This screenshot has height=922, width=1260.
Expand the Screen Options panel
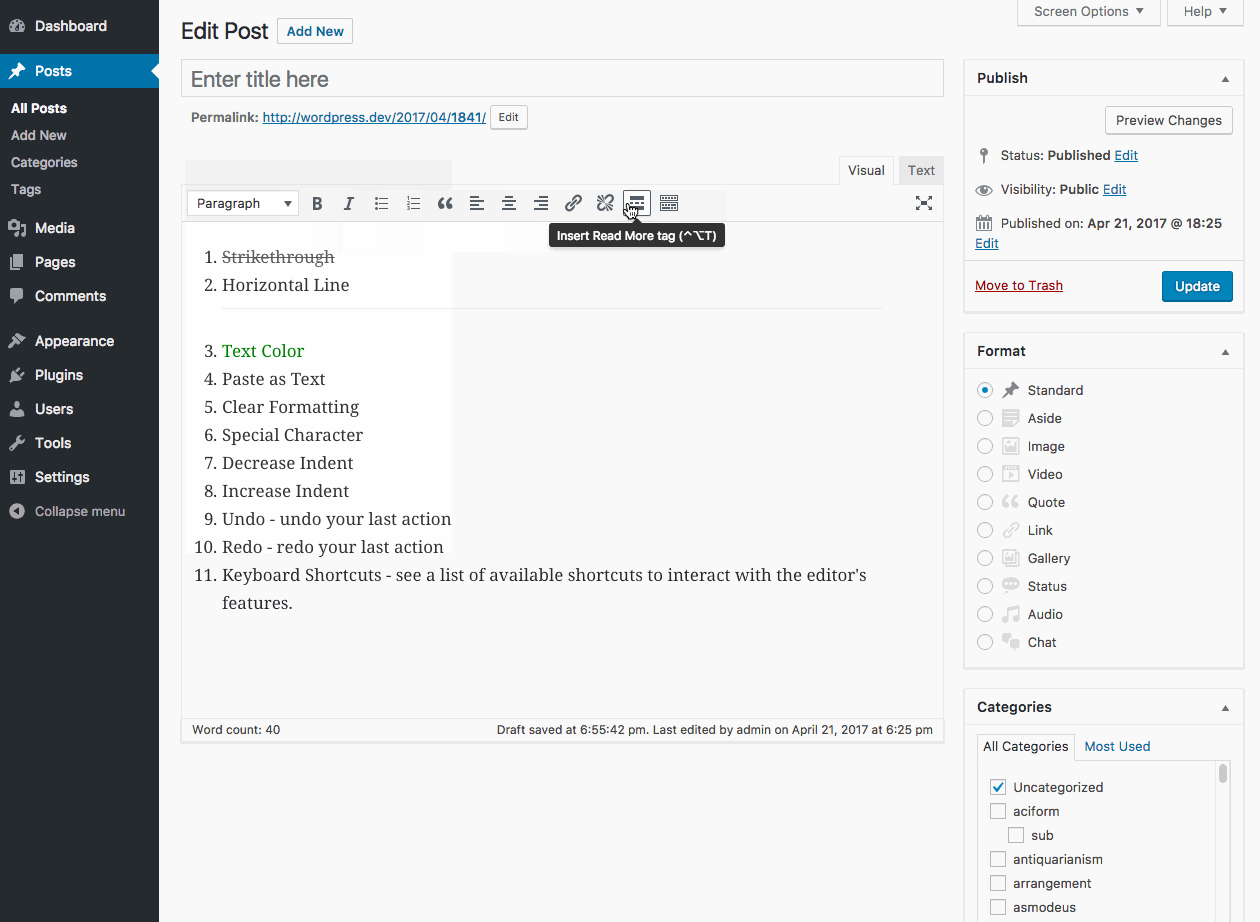1088,12
